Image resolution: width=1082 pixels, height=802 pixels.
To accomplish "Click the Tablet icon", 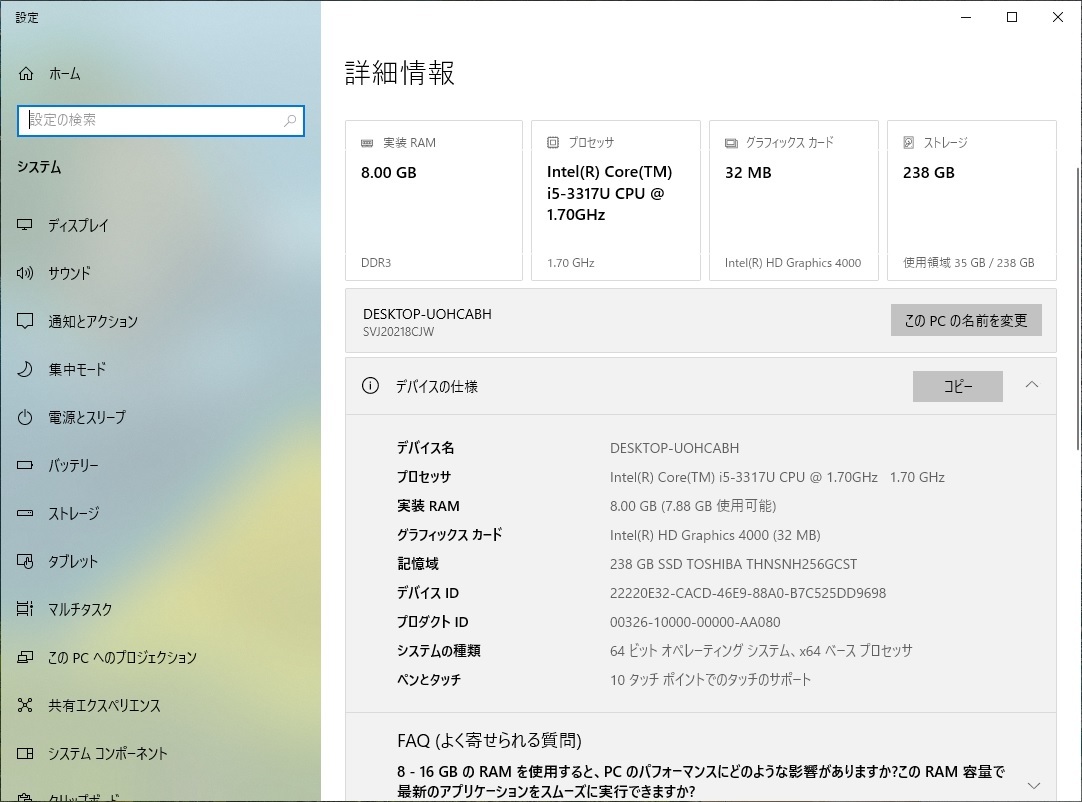I will pos(25,561).
